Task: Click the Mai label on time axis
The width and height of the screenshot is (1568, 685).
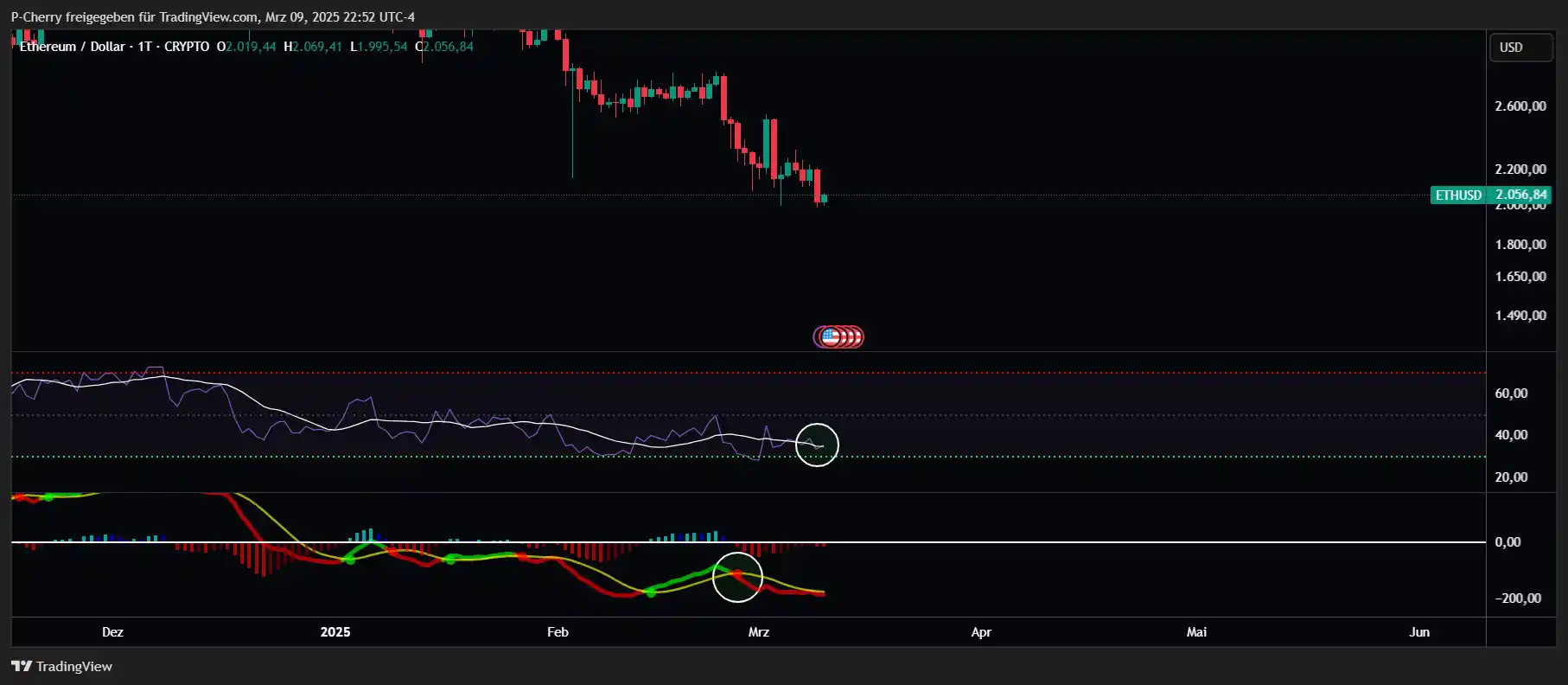Action: (x=1196, y=632)
